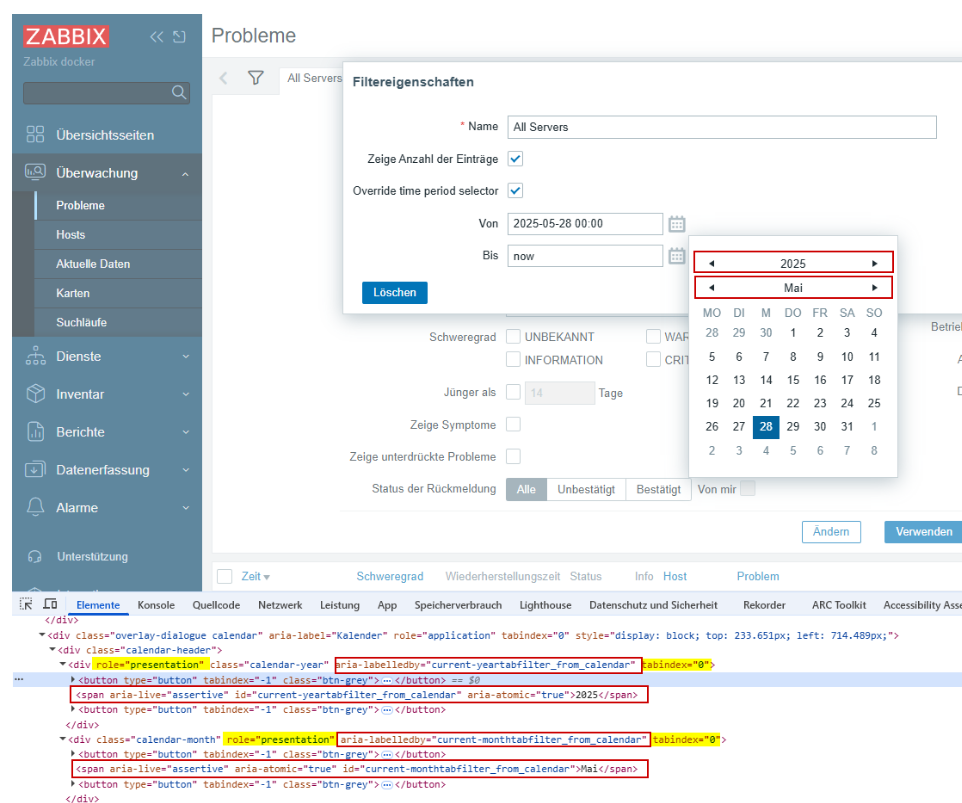The width and height of the screenshot is (962, 803).
Task: Switch to DevTools Konsole tab
Action: coord(156,605)
